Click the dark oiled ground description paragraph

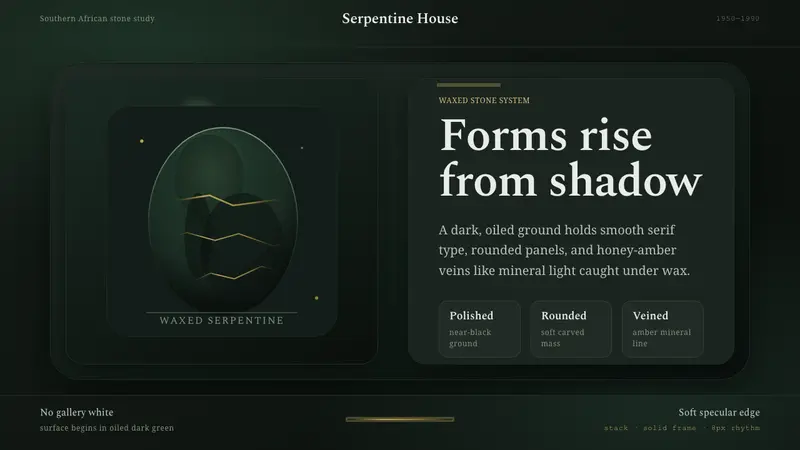coord(564,250)
